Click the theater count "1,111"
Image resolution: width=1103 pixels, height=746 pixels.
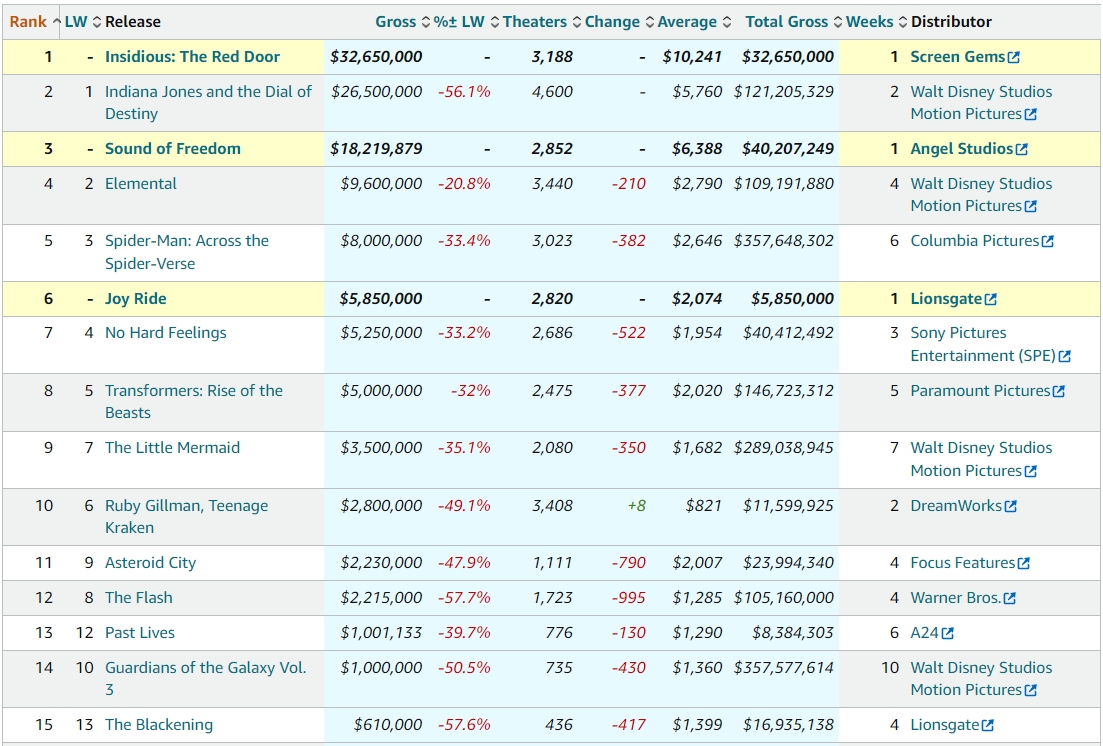coord(552,562)
